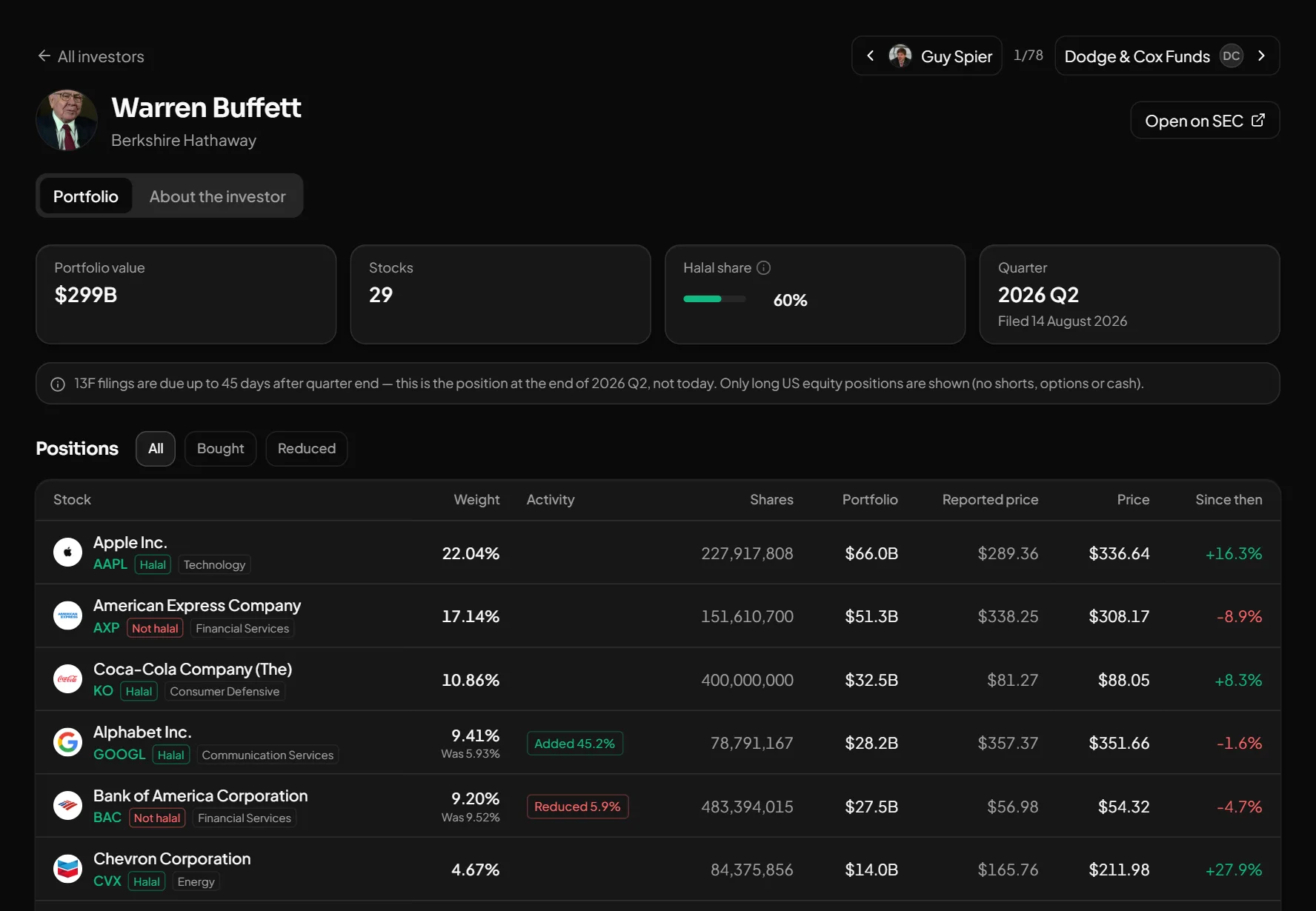Click the Reported price column header
Screen dimensions: 1316x911
click(x=990, y=499)
